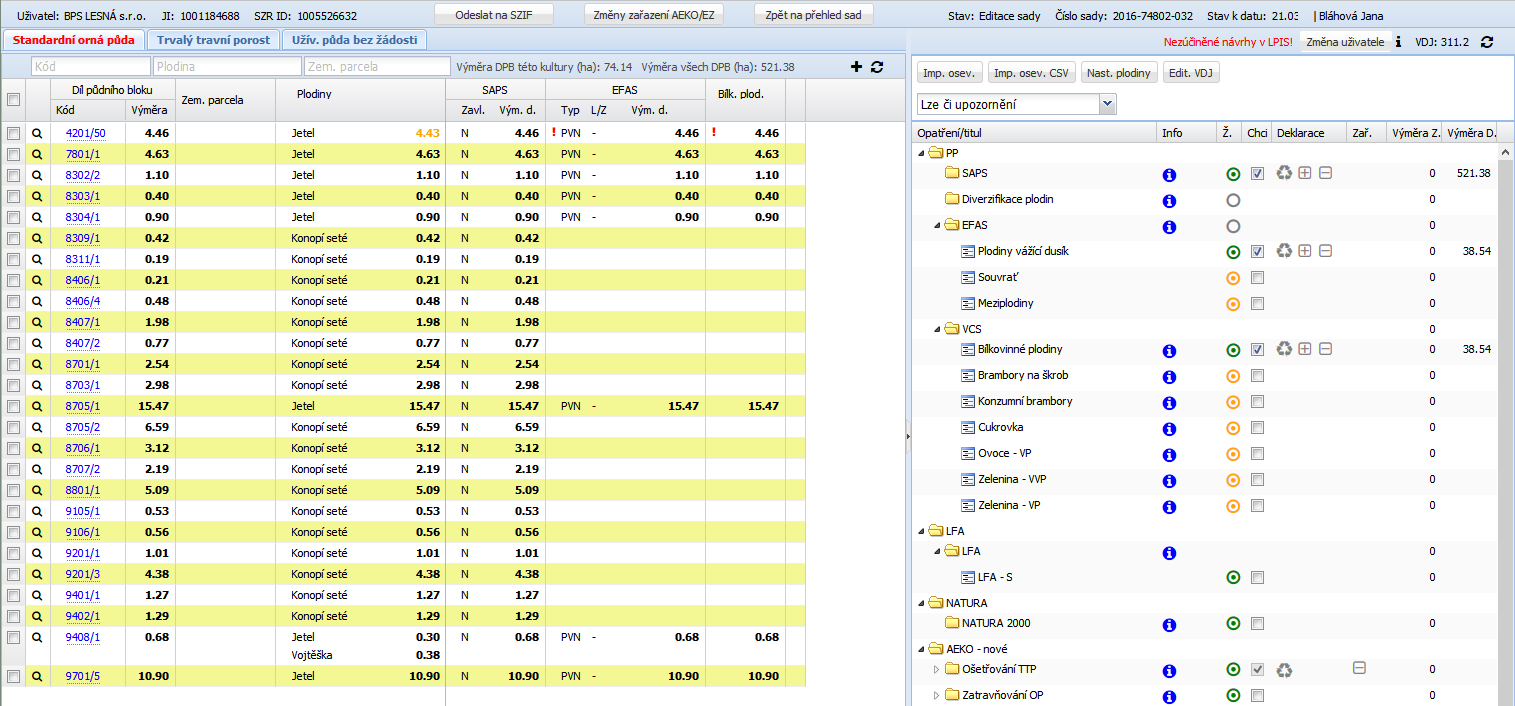This screenshot has width=1515, height=706.
Task: Open the magnifier for block 4201/50
Action: (37, 133)
